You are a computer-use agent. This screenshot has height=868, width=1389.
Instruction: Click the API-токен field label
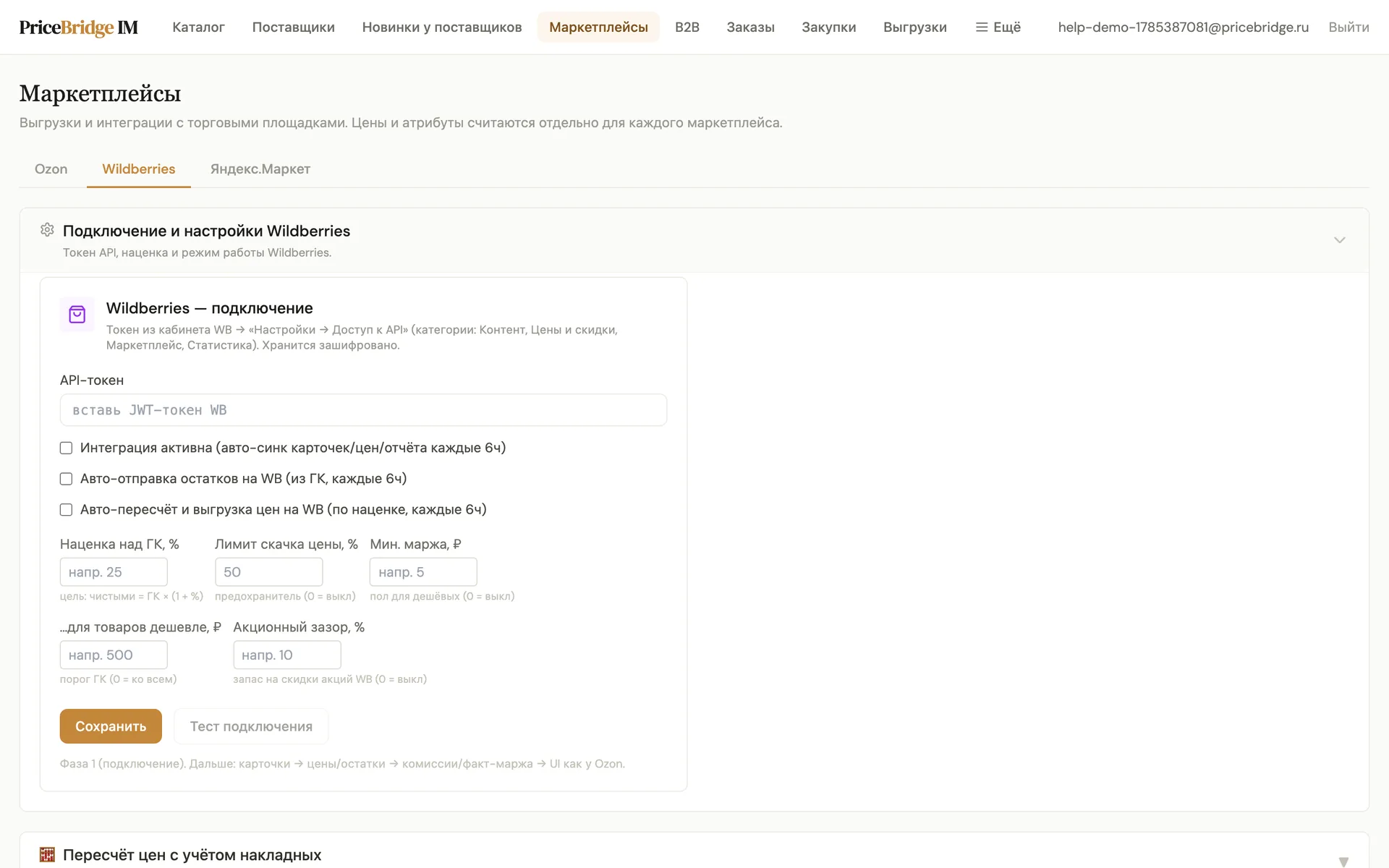[92, 380]
